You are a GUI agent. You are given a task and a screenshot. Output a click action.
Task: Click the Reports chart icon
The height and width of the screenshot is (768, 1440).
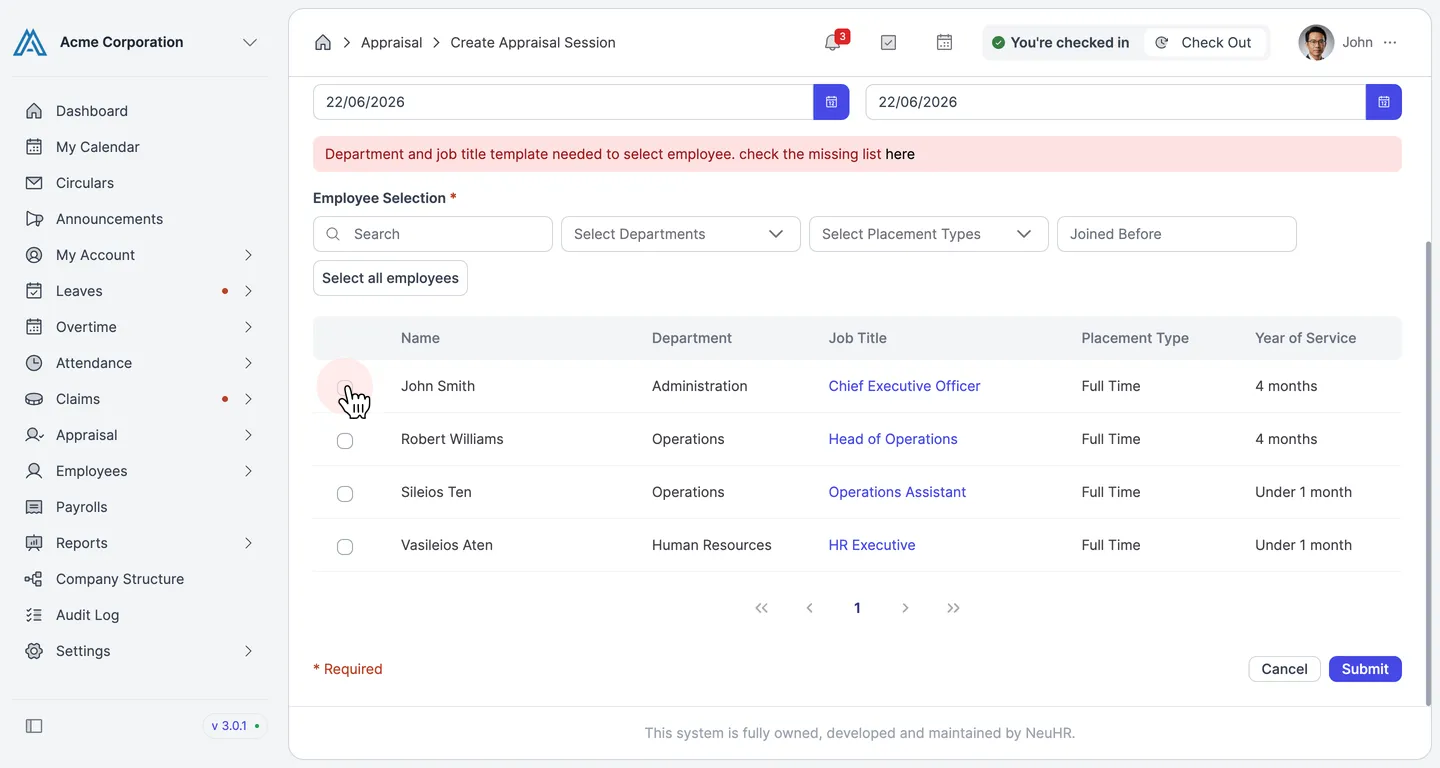tap(34, 543)
